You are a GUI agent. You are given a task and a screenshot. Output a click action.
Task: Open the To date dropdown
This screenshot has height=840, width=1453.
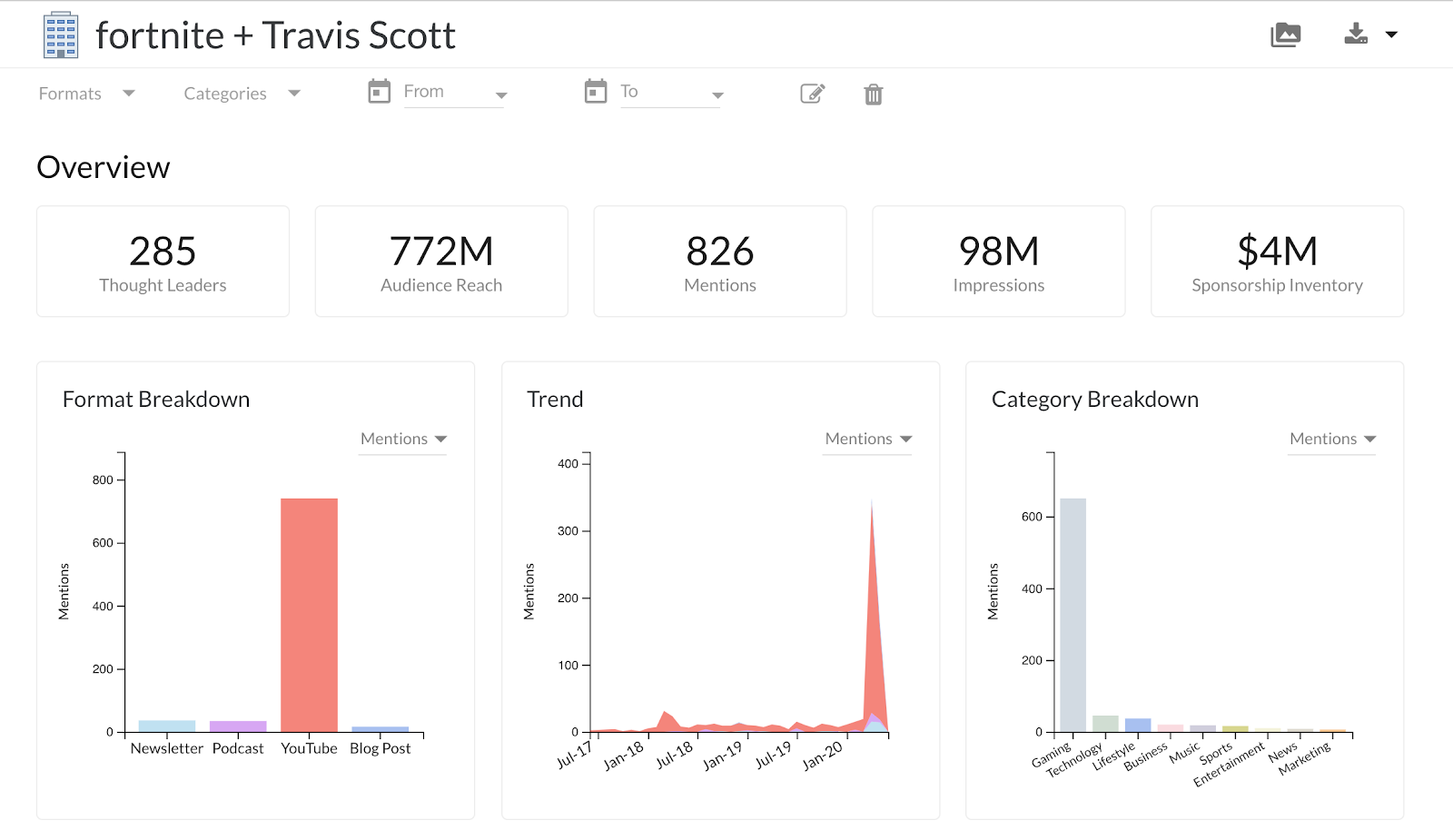[x=717, y=95]
